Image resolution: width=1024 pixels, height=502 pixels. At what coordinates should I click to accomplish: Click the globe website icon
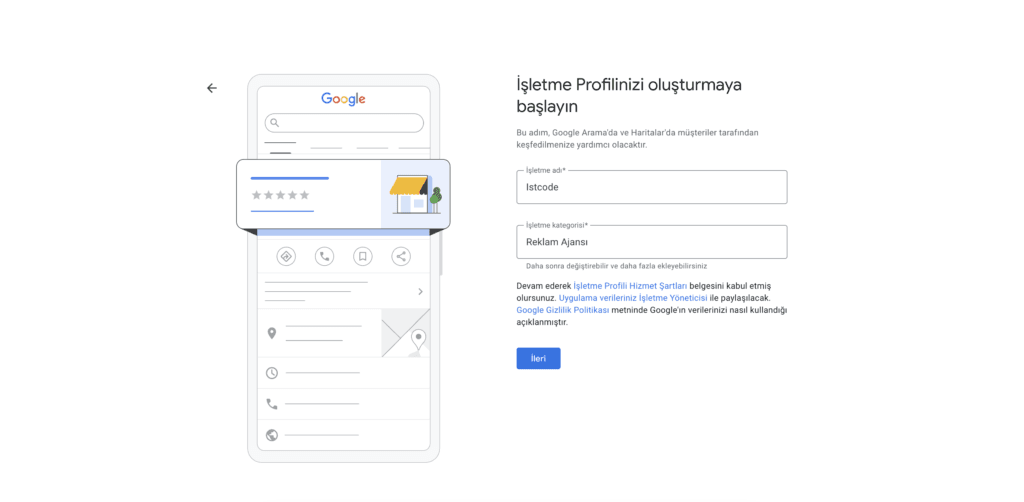(x=272, y=435)
